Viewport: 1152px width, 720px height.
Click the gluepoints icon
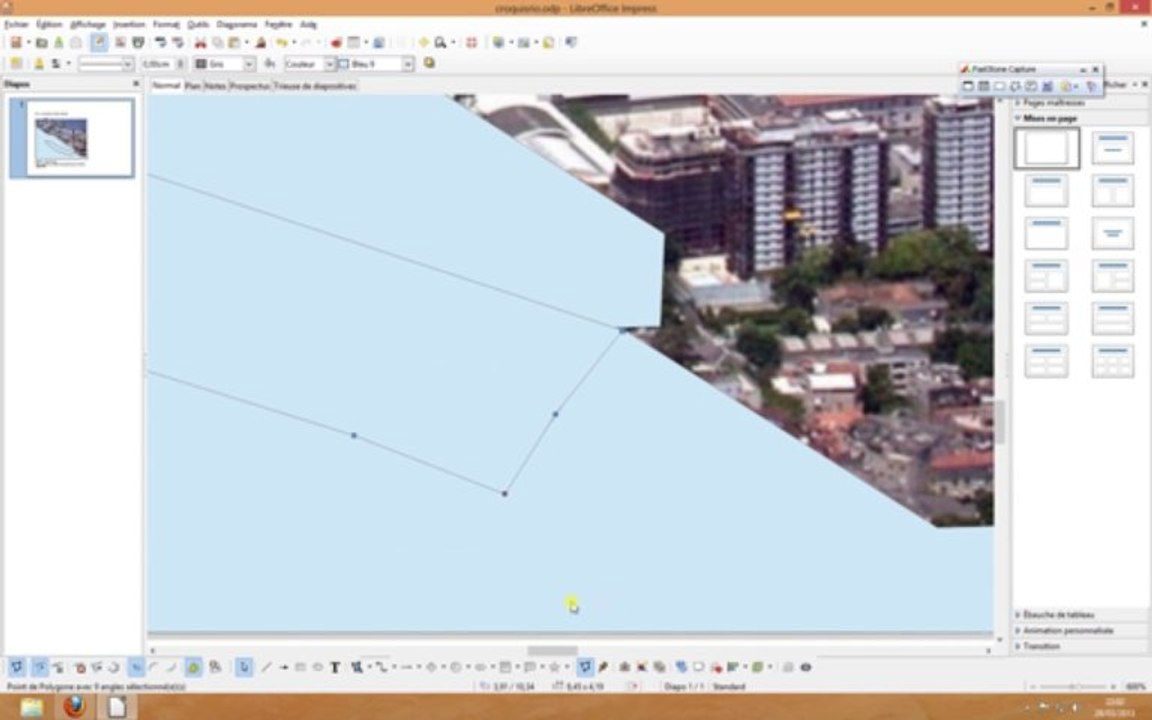pos(602,667)
